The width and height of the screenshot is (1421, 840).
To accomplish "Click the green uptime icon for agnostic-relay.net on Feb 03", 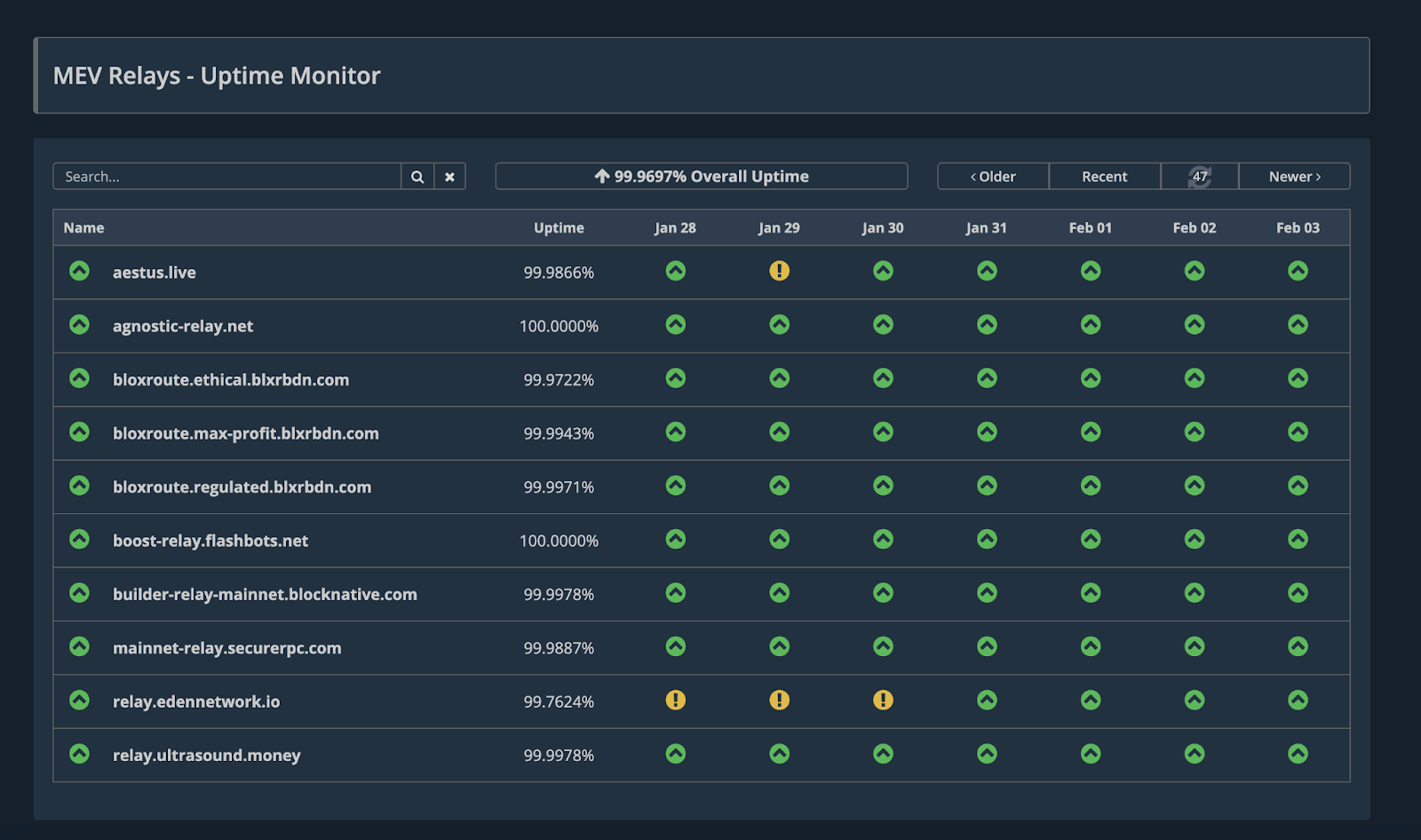I will (x=1298, y=325).
